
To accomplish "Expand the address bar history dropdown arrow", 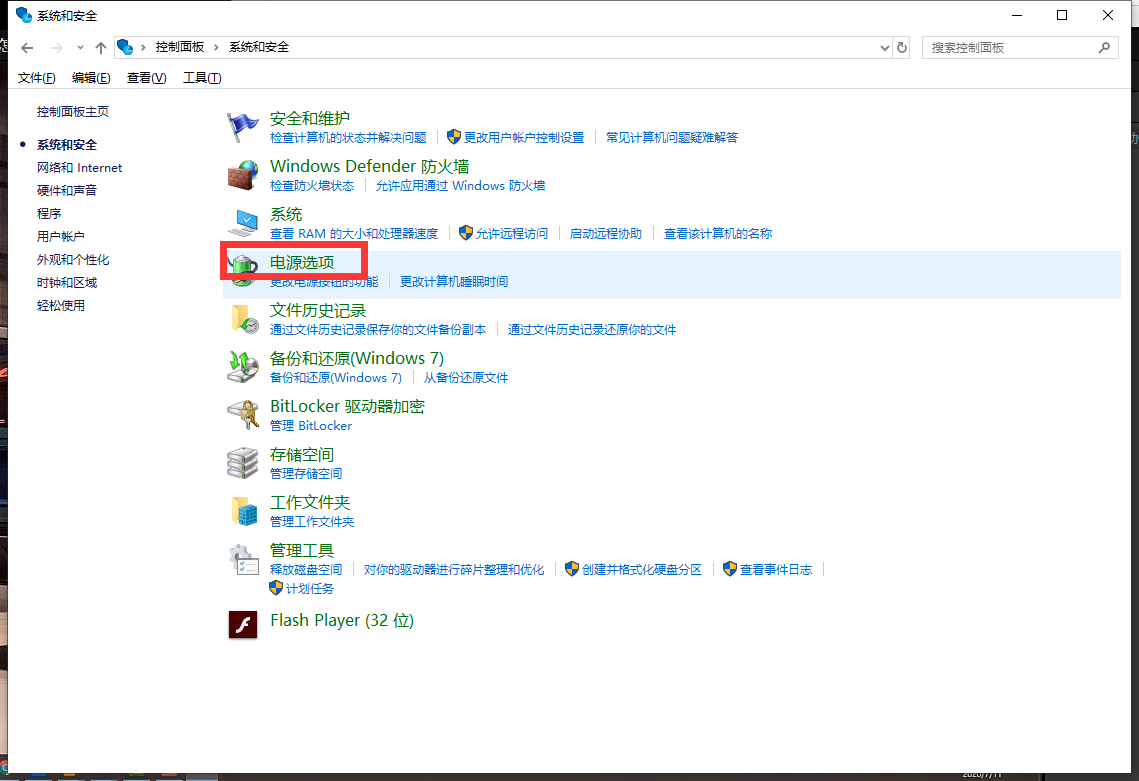I will tap(884, 48).
